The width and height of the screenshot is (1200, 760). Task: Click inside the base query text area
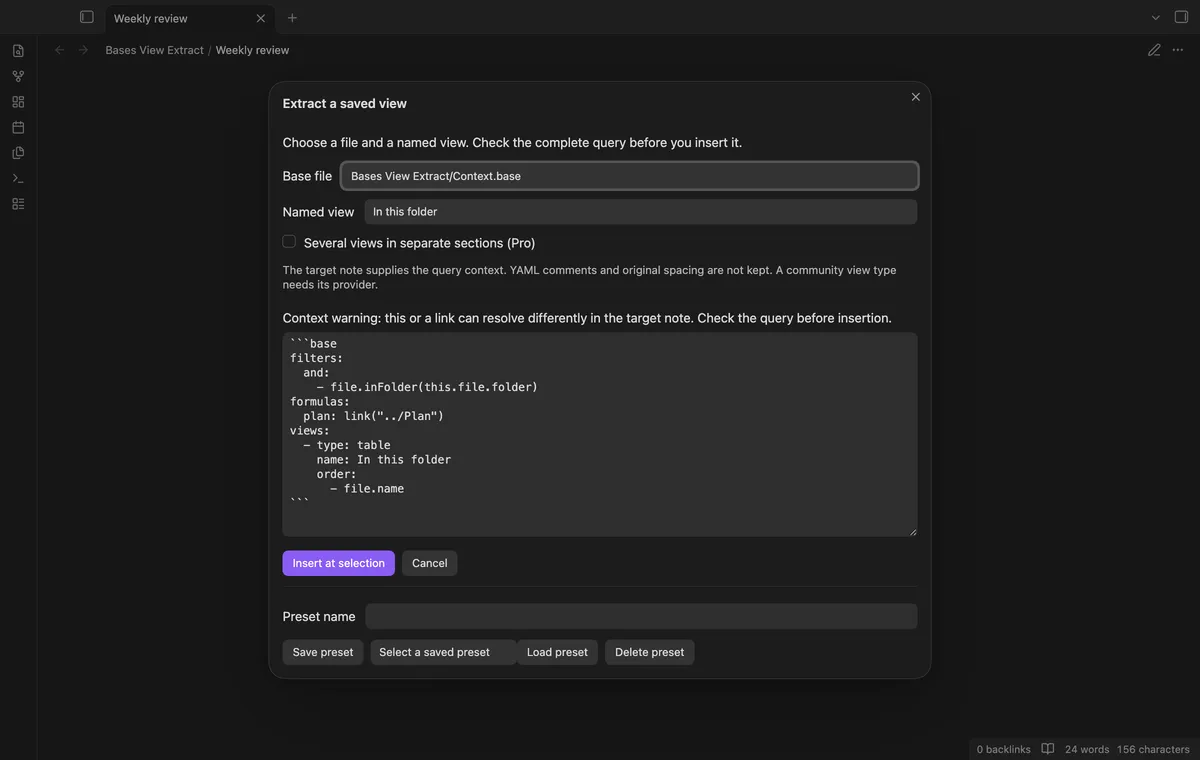600,434
